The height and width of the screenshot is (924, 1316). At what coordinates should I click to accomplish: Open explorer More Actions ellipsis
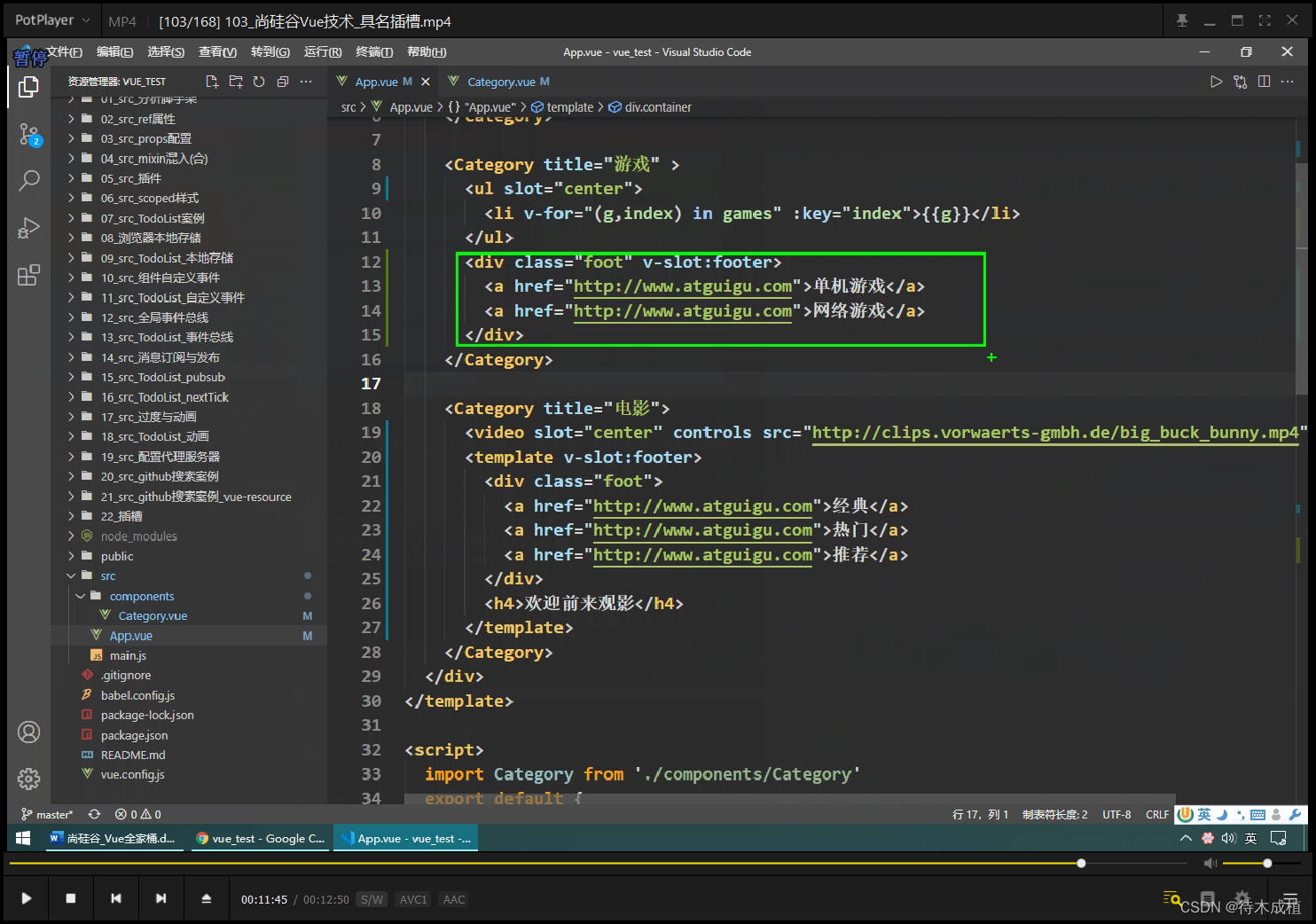click(306, 82)
